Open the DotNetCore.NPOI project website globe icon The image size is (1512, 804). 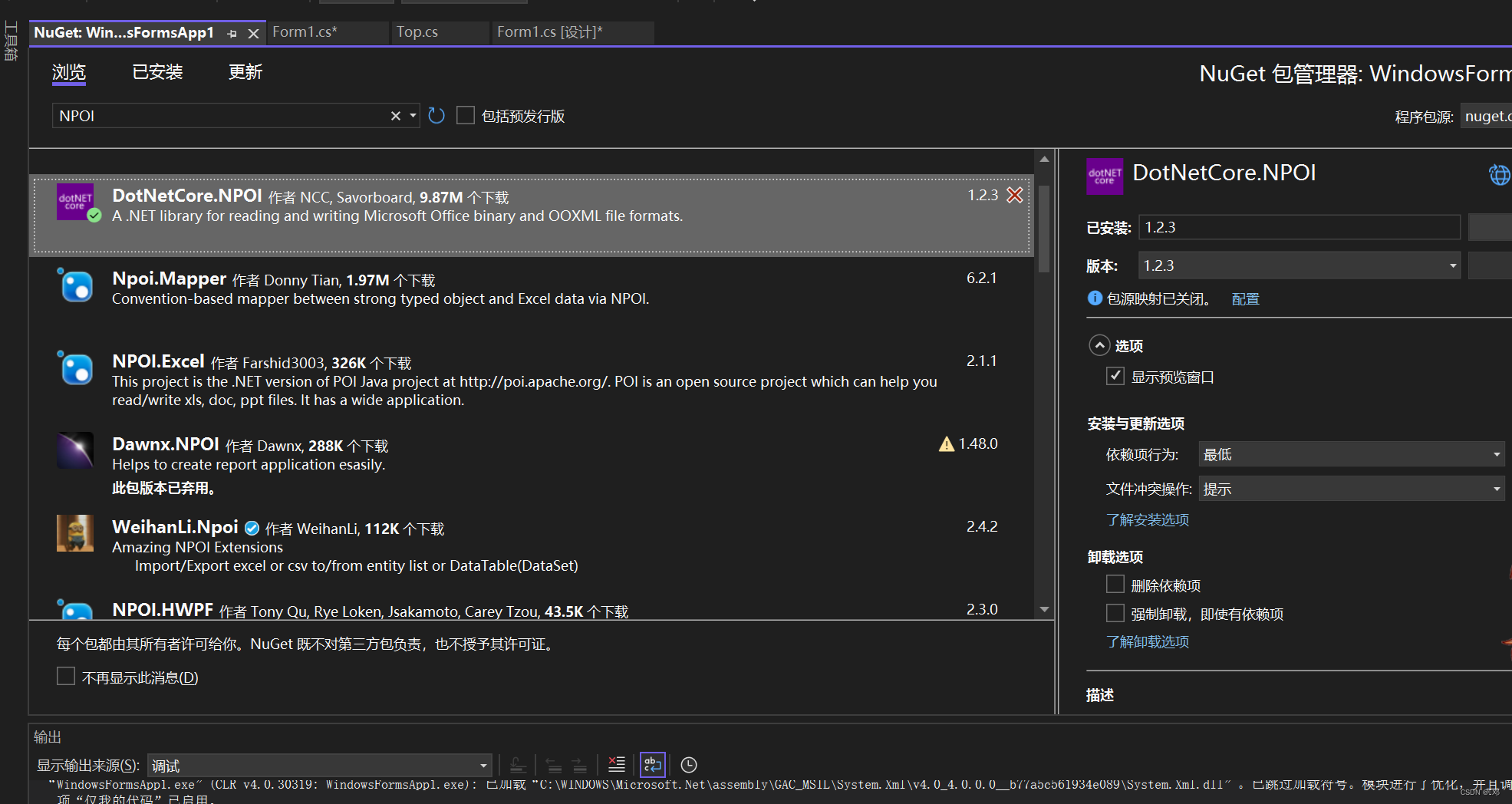(x=1499, y=175)
